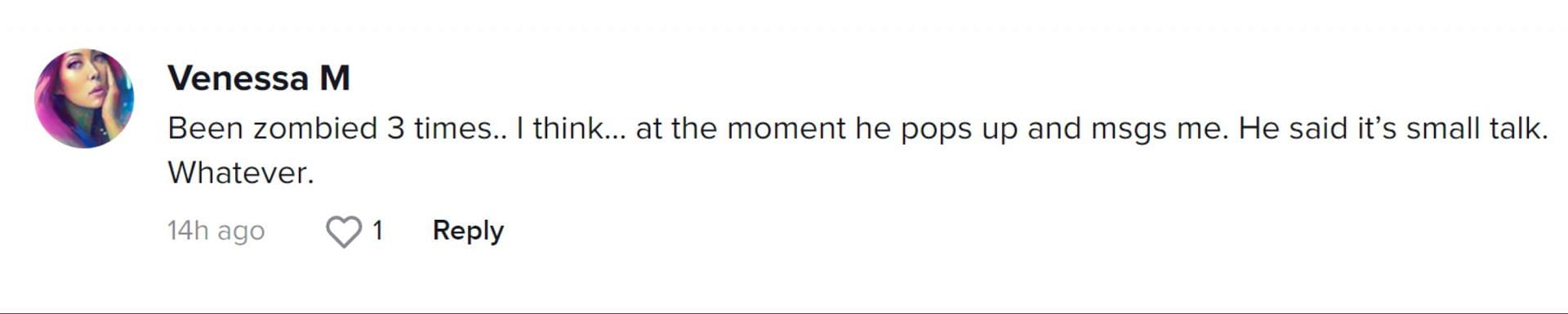Click the Reply link beside the like count
1568x314 pixels.
[468, 231]
